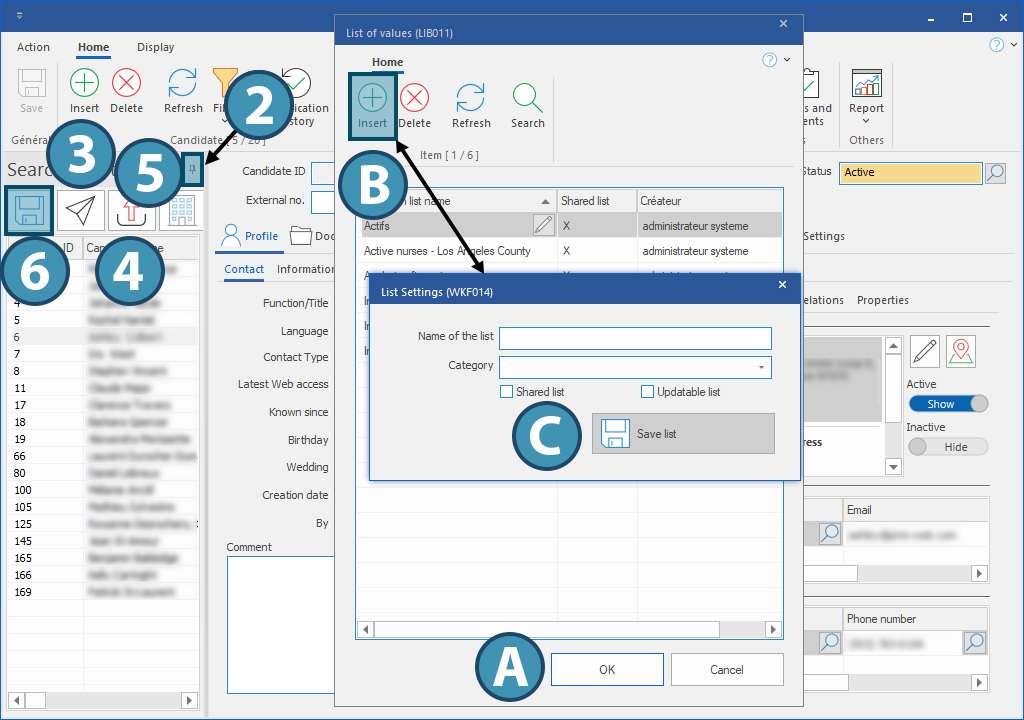Toggle the Active Show switch

pyautogui.click(x=947, y=404)
